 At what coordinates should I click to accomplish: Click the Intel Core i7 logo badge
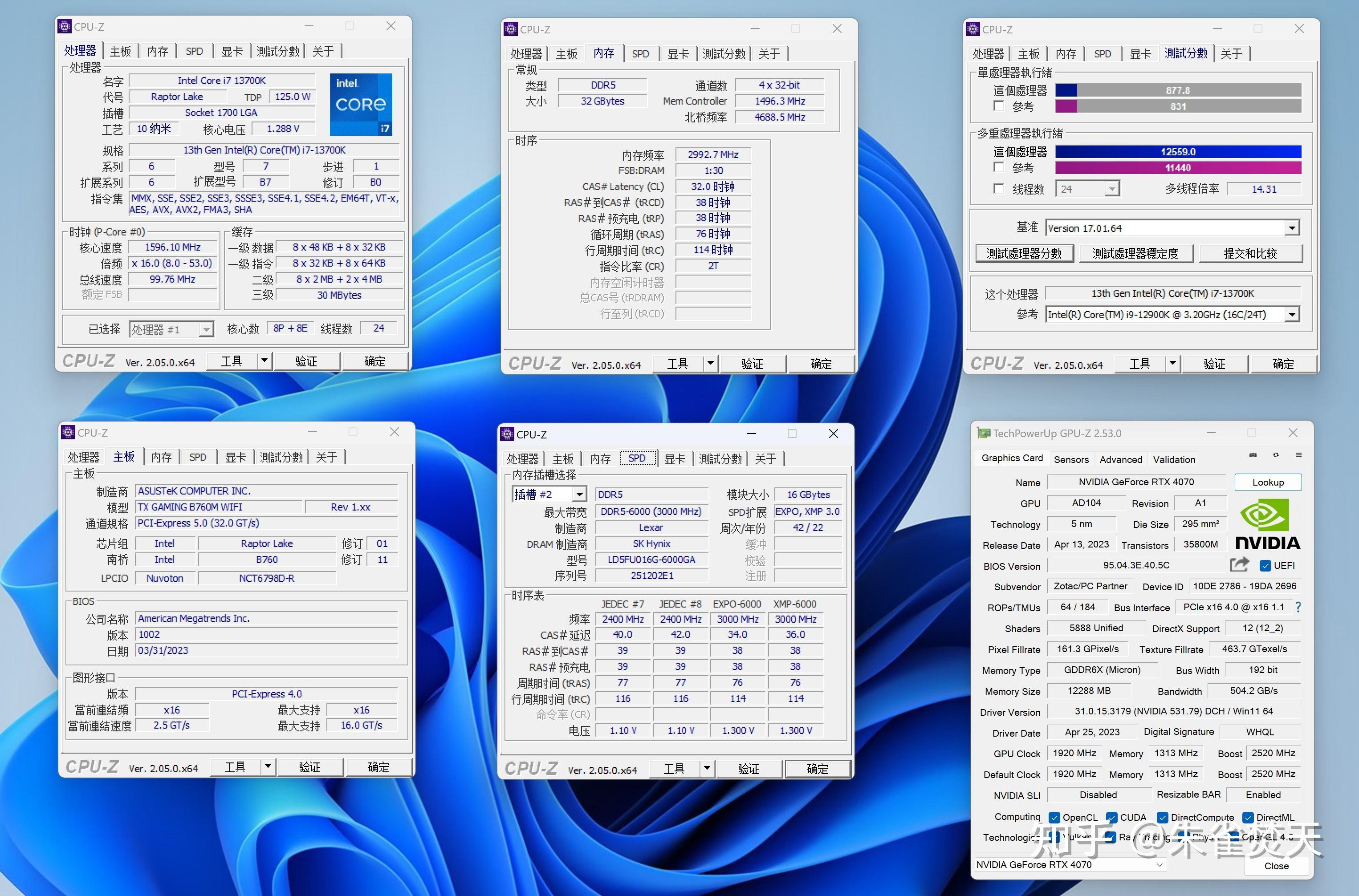[361, 104]
